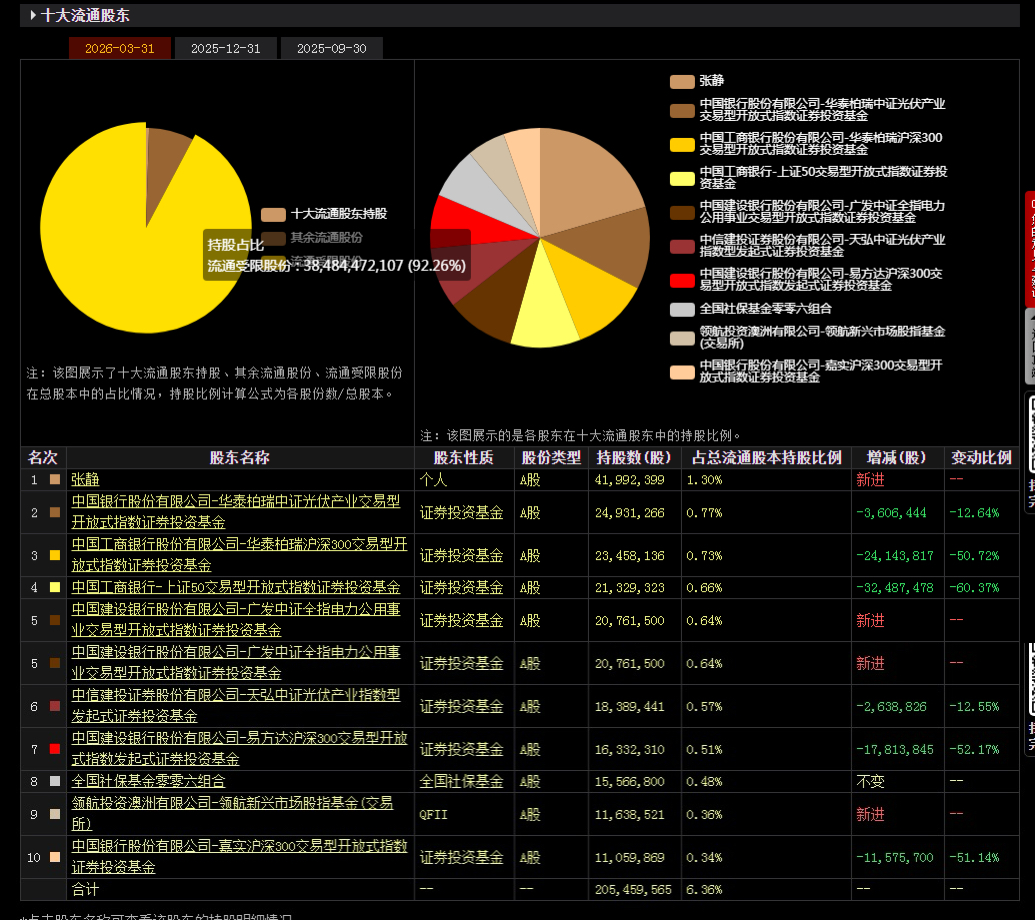Click 全国社保基金零零六组合 legend color swatch
The image size is (1035, 920).
coord(682,310)
